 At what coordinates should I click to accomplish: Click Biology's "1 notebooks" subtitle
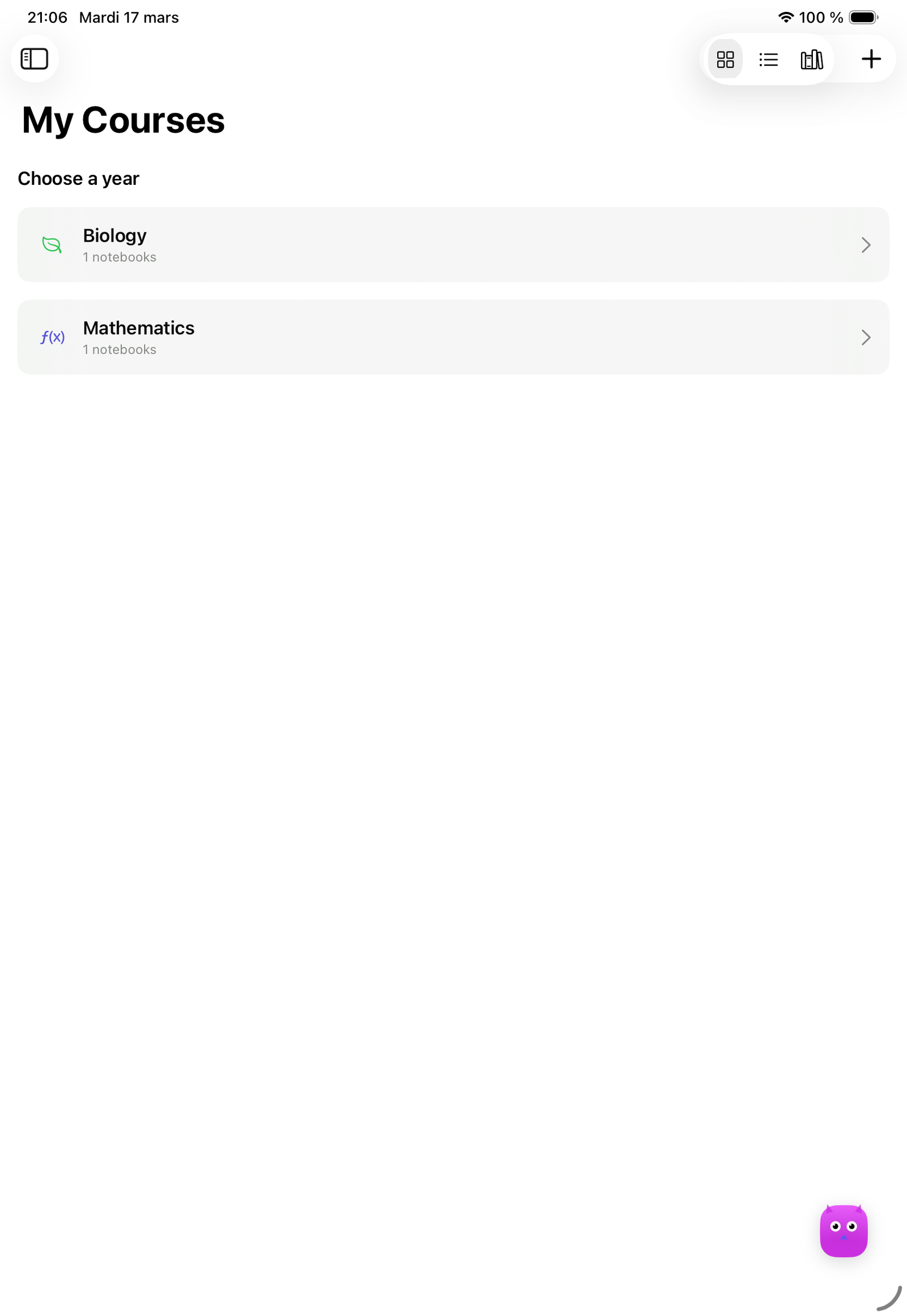120,257
